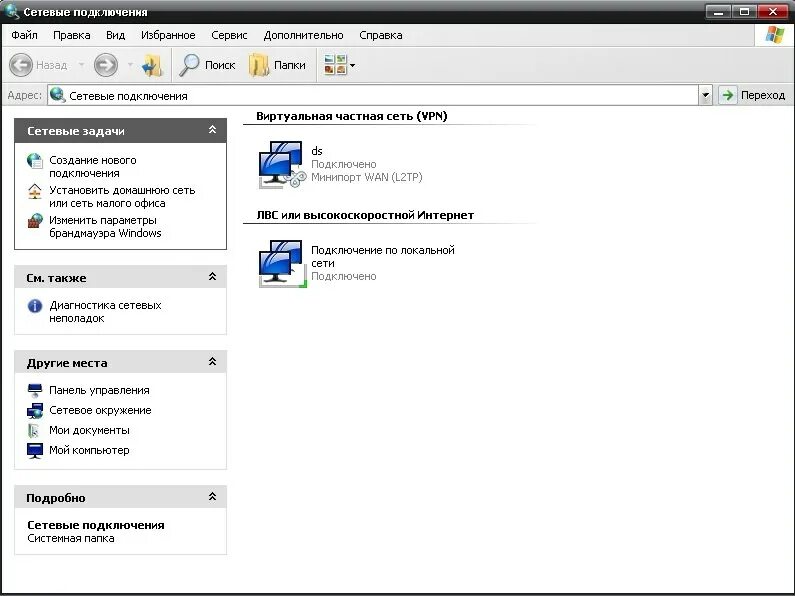Click Установить домашнюю сеть link
The width and height of the screenshot is (795, 596).
(x=122, y=197)
